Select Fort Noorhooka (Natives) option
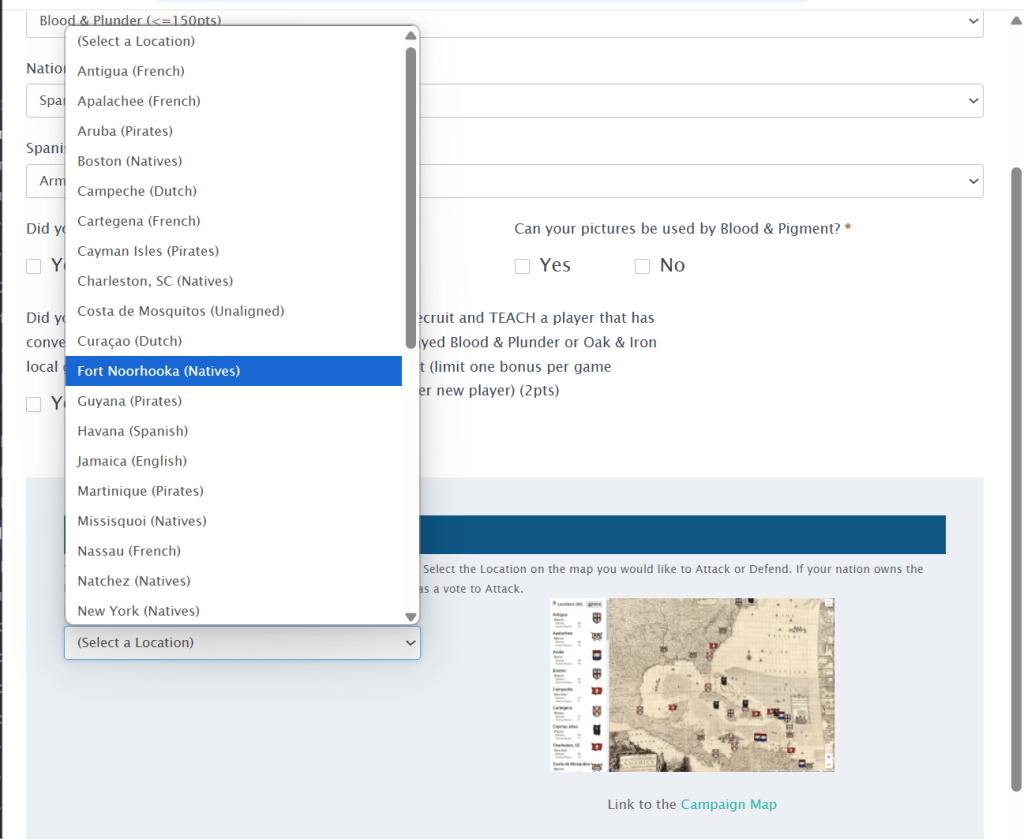The height and width of the screenshot is (839, 1024). coord(159,371)
